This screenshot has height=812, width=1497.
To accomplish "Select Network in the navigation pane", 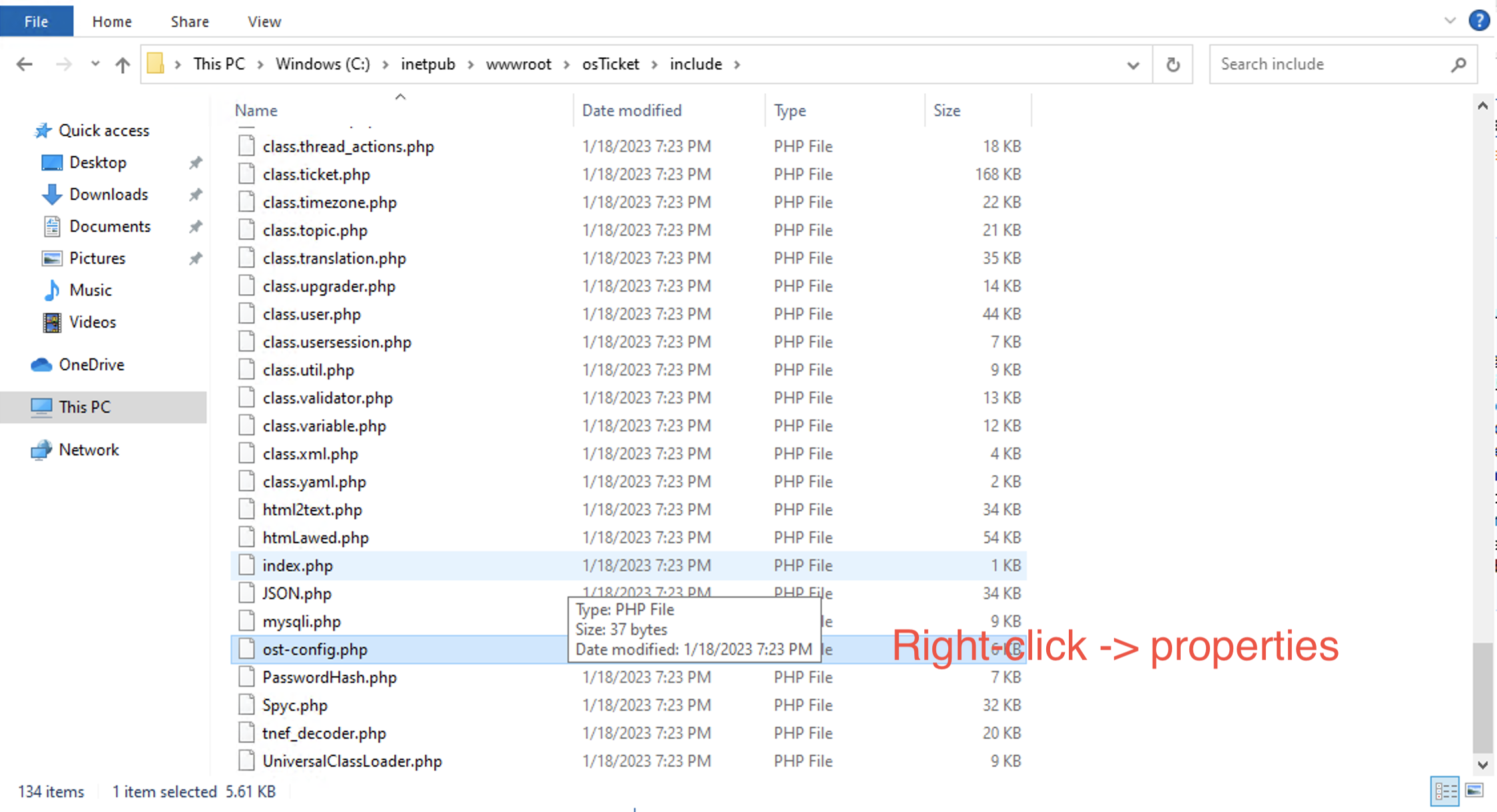I will (x=89, y=449).
